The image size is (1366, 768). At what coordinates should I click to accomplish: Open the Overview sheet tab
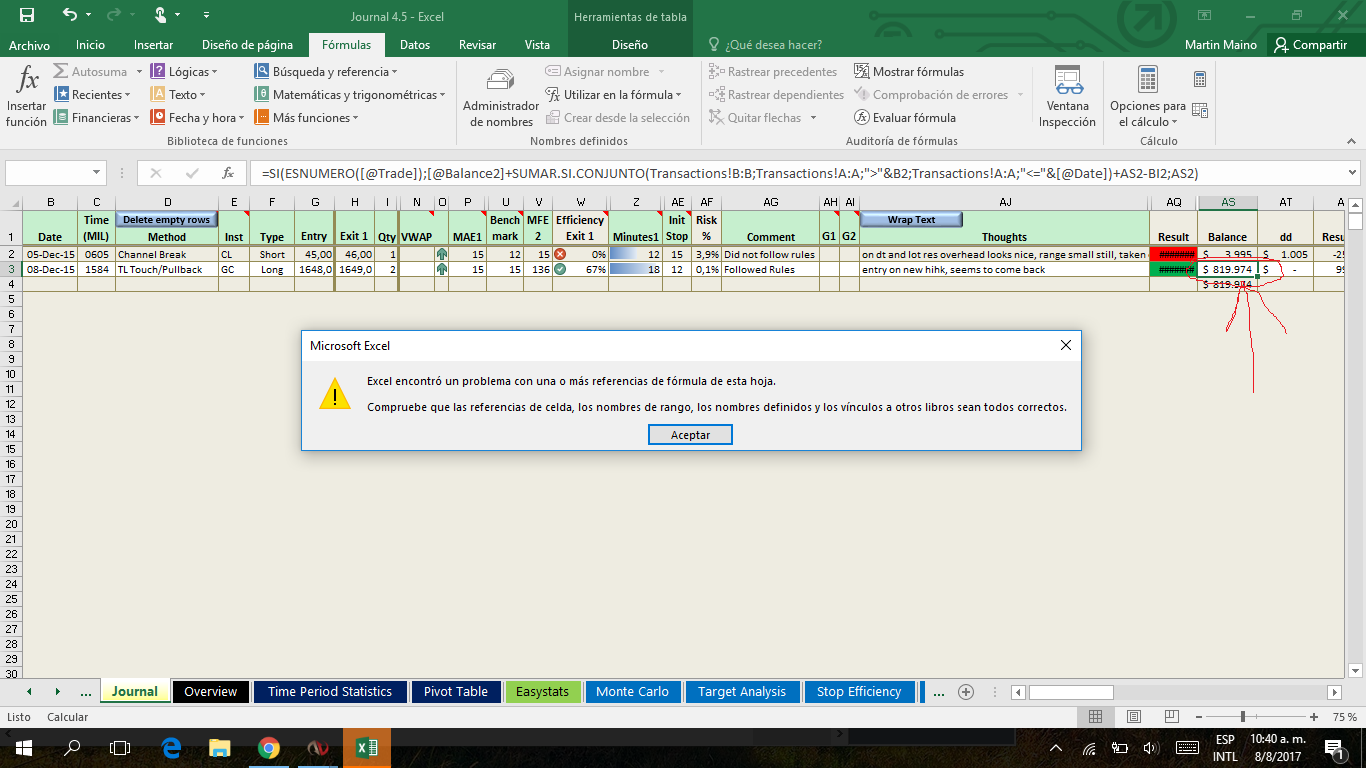[210, 692]
